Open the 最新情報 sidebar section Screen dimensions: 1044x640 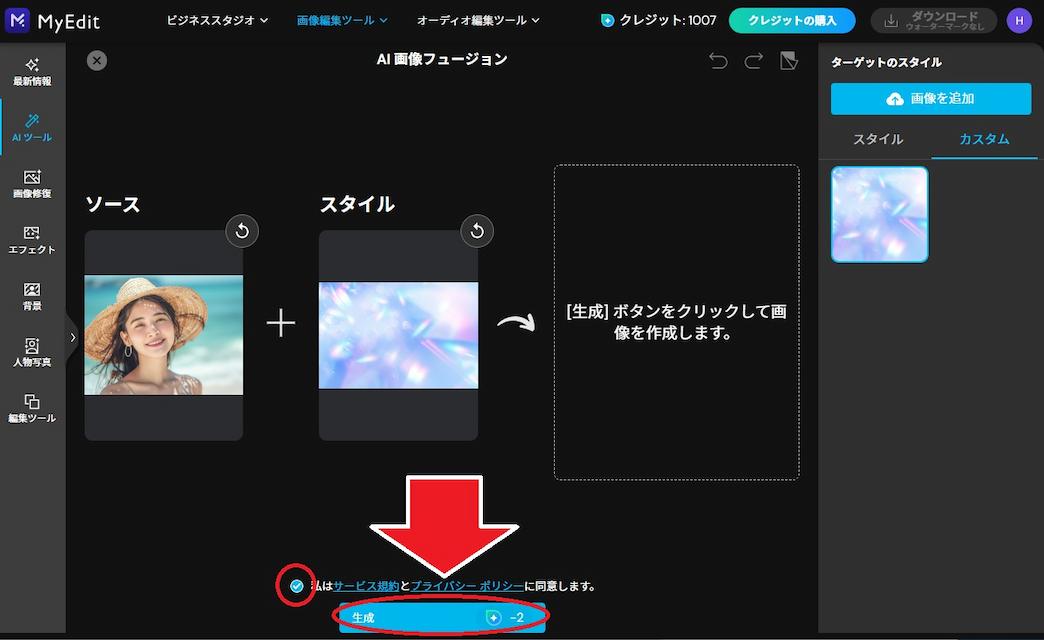[32, 72]
